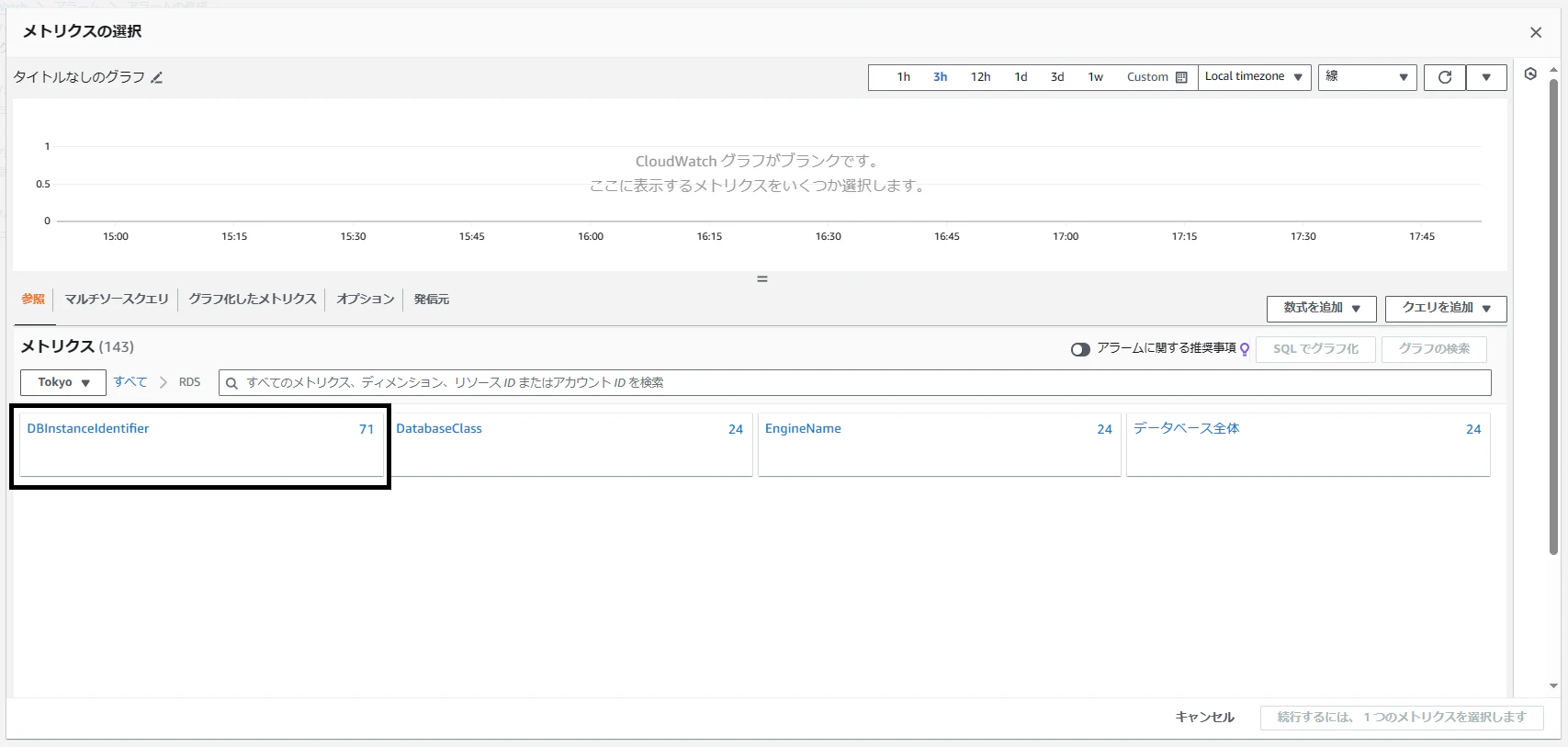Click the グラフの検索 button
This screenshot has height=747, width=1568.
[x=1434, y=349]
